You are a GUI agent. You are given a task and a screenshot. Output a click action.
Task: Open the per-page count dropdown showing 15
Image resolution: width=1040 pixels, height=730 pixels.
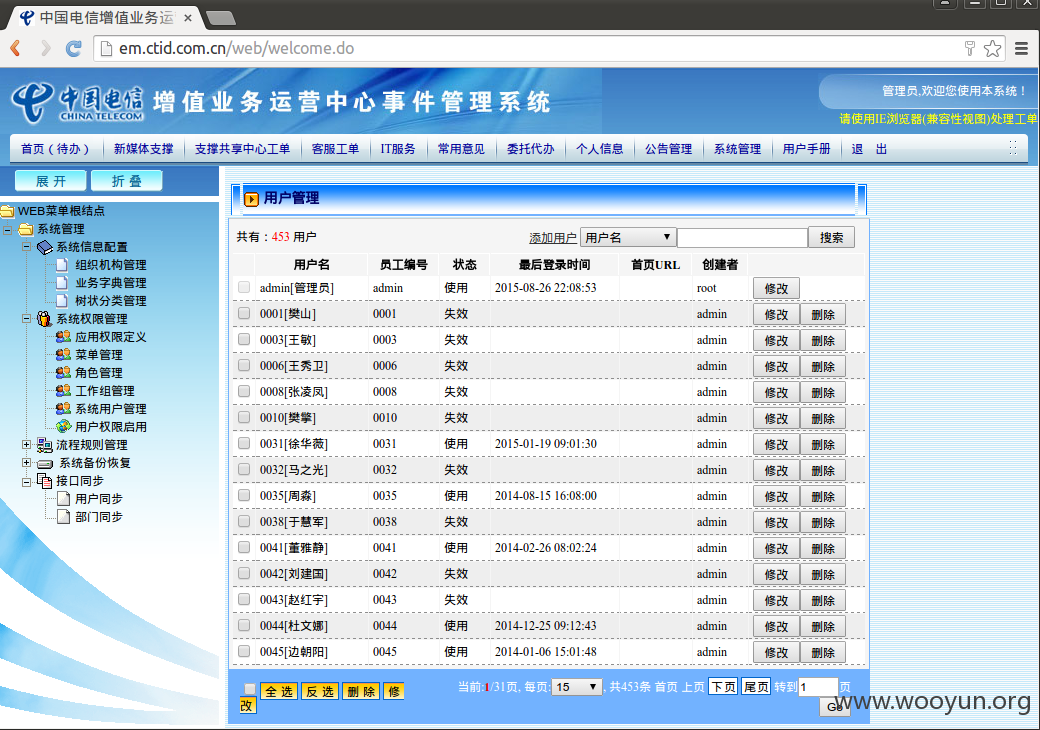576,687
